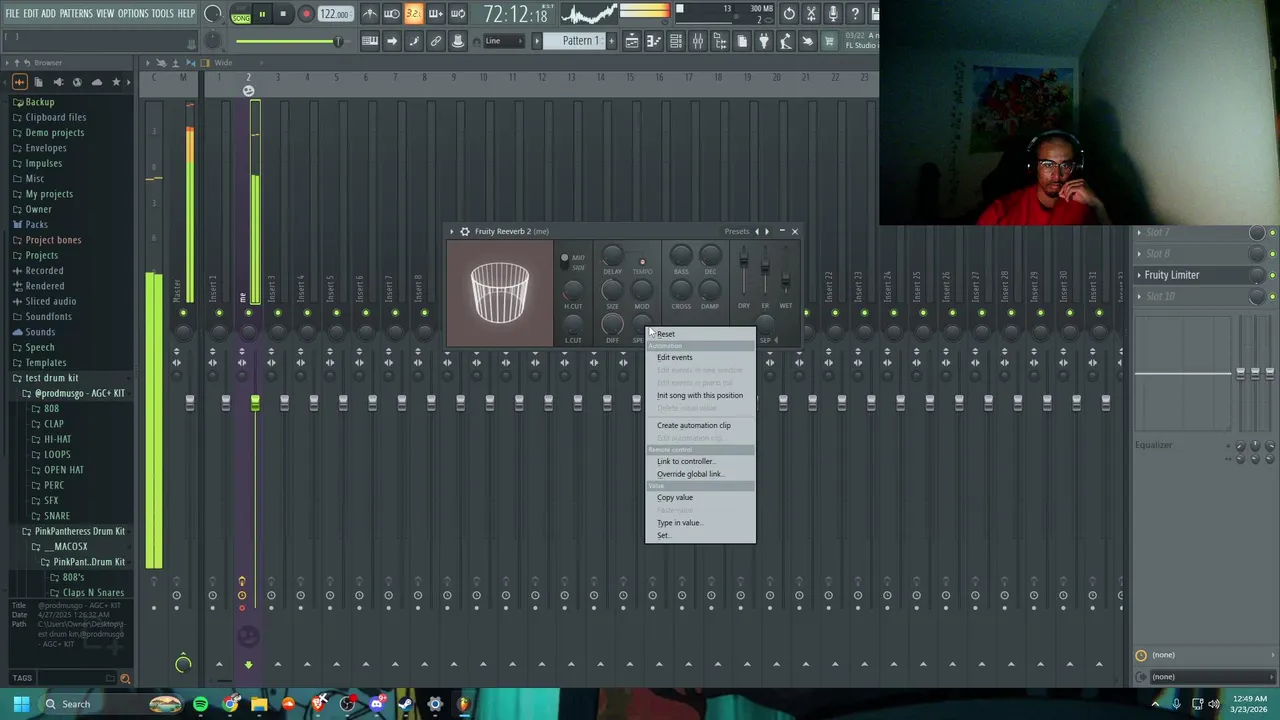Open the mixer toolbar icon
This screenshot has width=1280, height=720.
(x=697, y=41)
